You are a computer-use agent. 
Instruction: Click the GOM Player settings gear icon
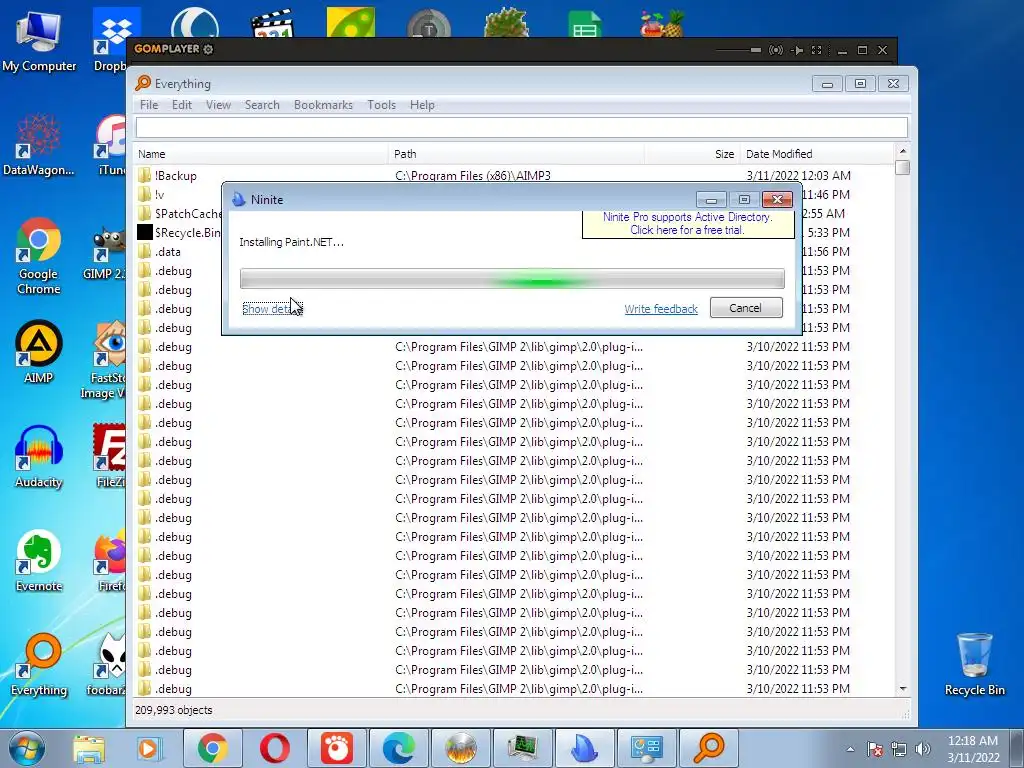pyautogui.click(x=208, y=49)
